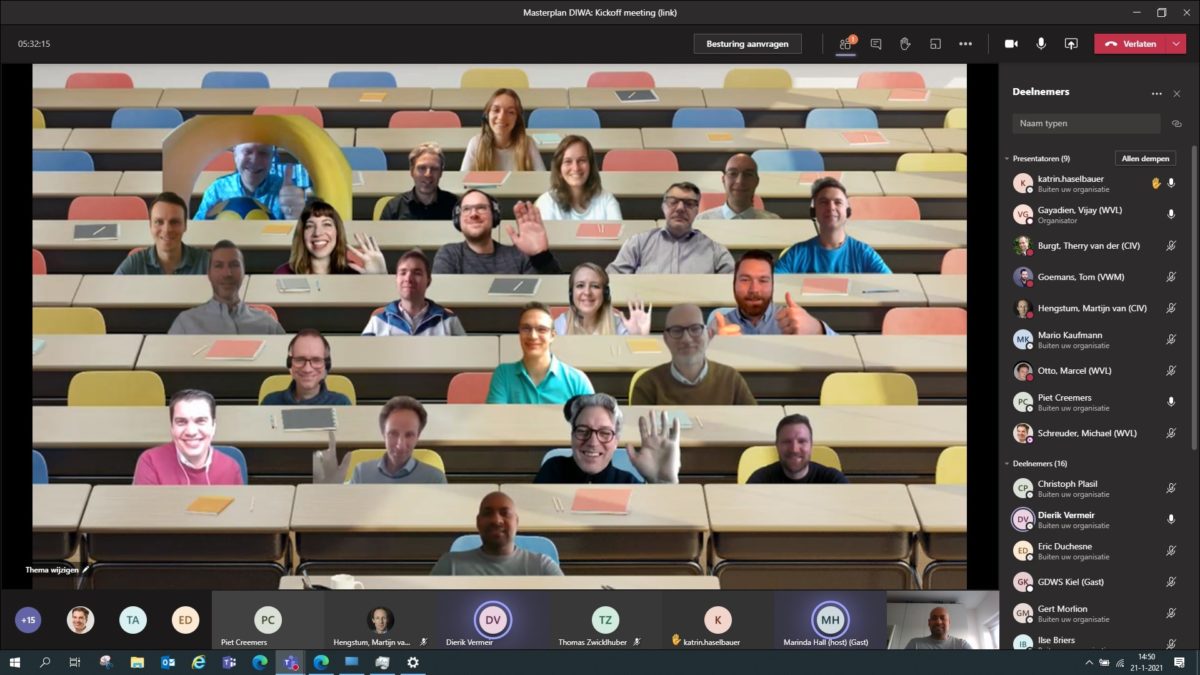Screen dimensions: 1200x675
Task: Select Hengstum, Martijn tile in bottom strip
Action: [380, 620]
